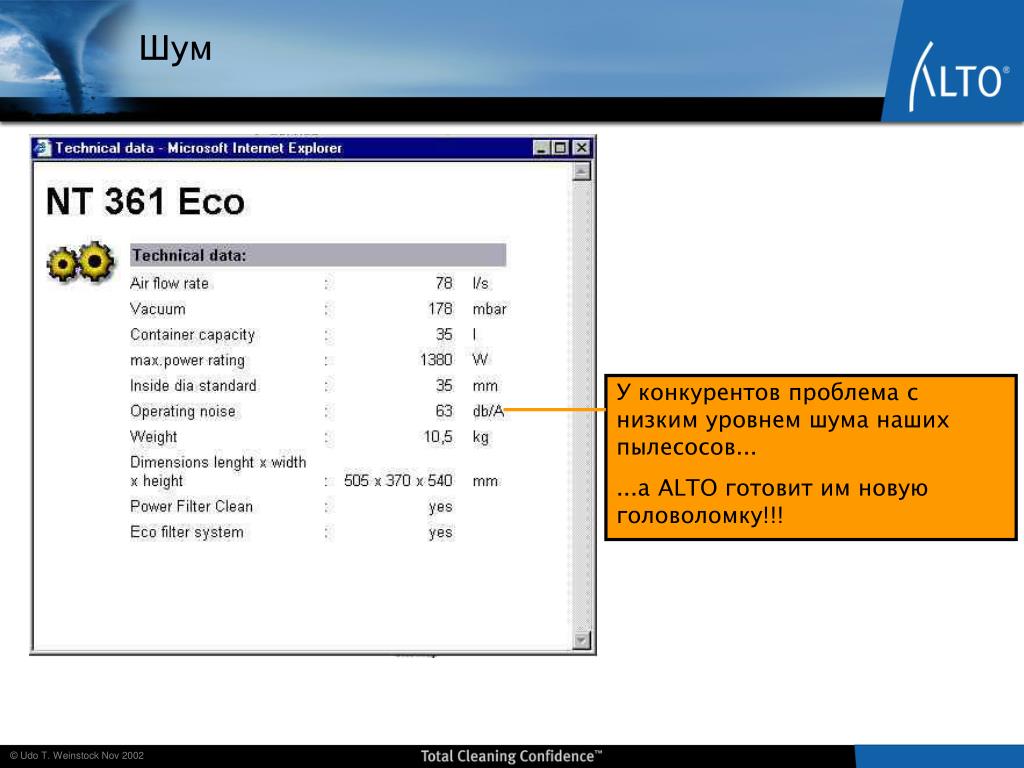
Task: Click the Vacuum value 178
Action: pos(440,309)
